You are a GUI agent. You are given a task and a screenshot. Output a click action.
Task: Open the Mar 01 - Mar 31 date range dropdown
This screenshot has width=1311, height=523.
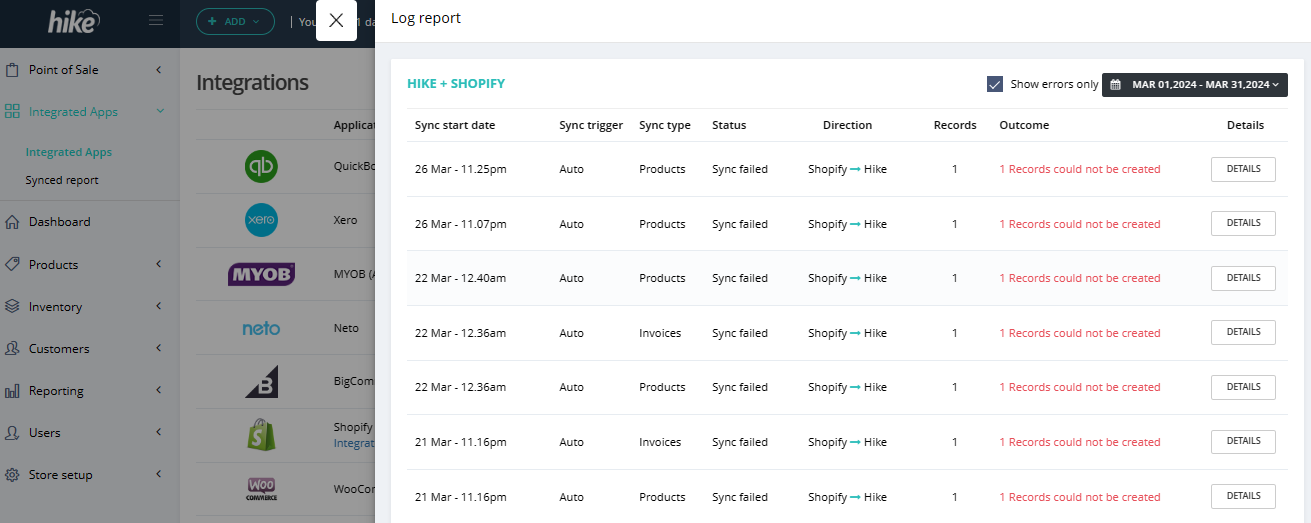click(x=1195, y=85)
